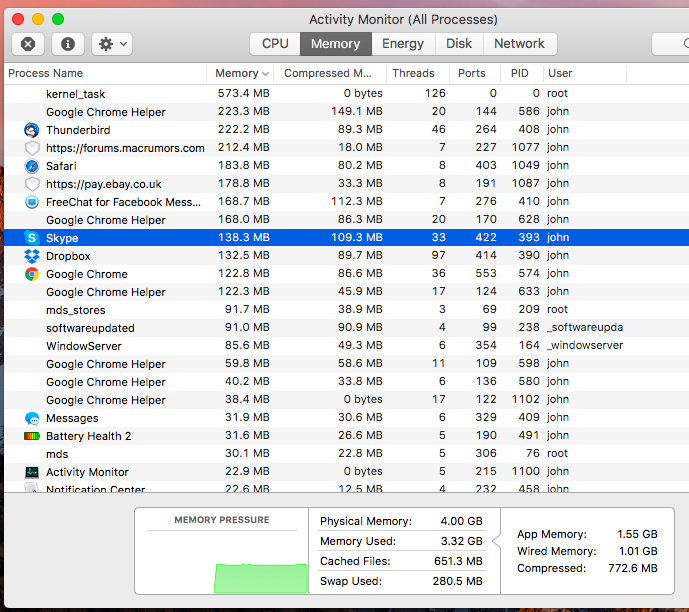Viewport: 689px width, 612px height.
Task: Select the Battery Health 2 process name
Action: tap(88, 436)
